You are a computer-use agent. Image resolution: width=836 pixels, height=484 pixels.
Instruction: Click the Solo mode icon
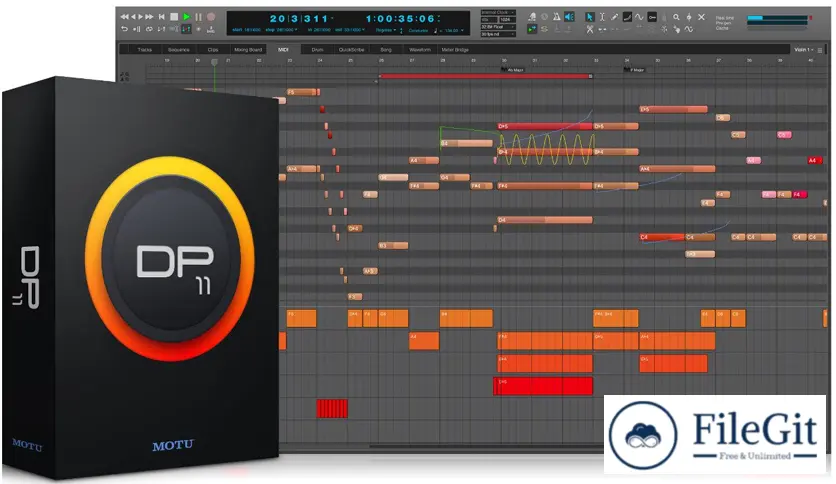544,29
